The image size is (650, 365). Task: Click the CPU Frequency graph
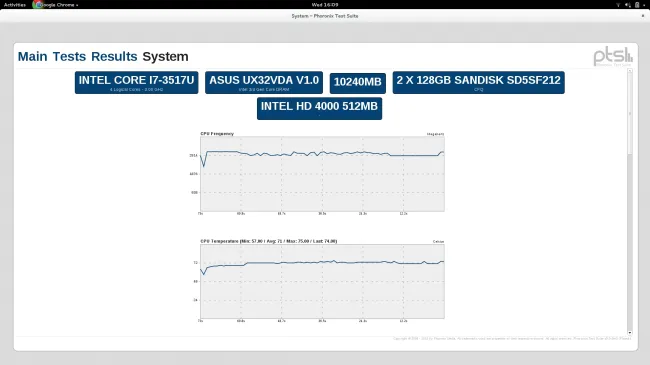[x=322, y=173]
